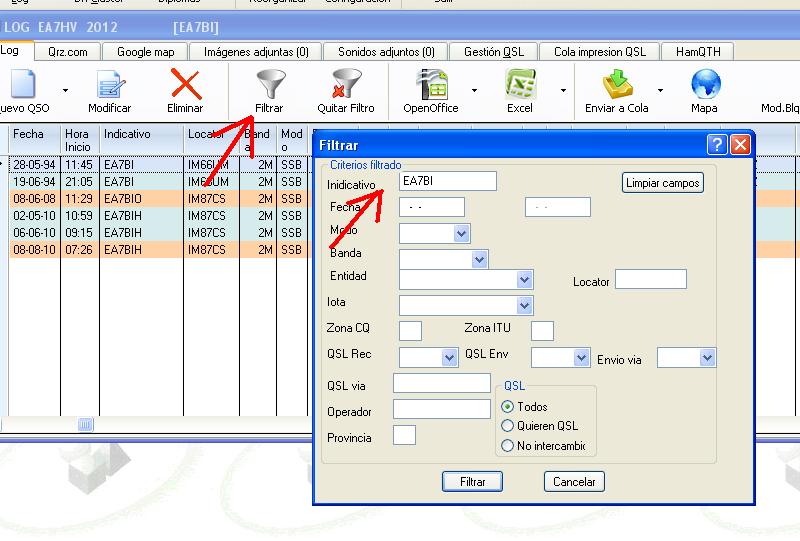This screenshot has width=800, height=541.
Task: Export log using the Excel icon
Action: point(519,85)
